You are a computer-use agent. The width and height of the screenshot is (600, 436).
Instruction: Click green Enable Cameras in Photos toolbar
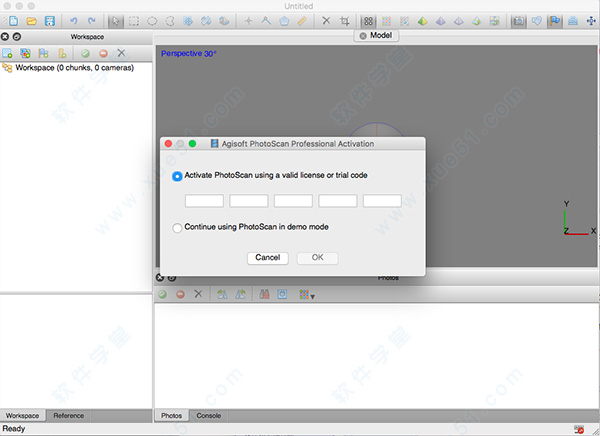pyautogui.click(x=163, y=294)
